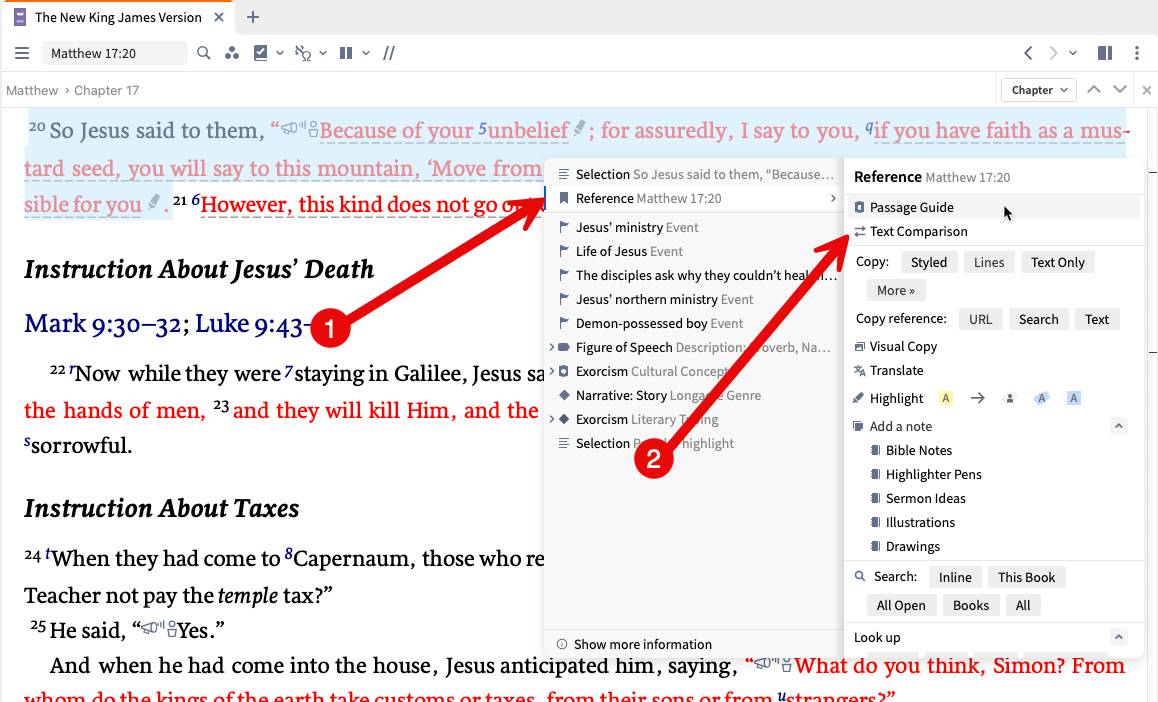The width and height of the screenshot is (1158, 702).
Task: Open the navigation history dropdown
Action: (1073, 53)
